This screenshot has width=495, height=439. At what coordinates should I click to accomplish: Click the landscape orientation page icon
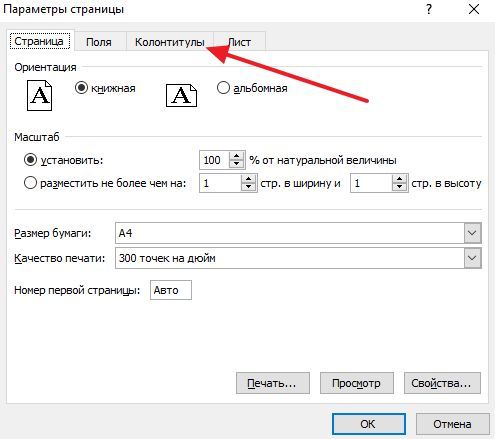(x=181, y=96)
